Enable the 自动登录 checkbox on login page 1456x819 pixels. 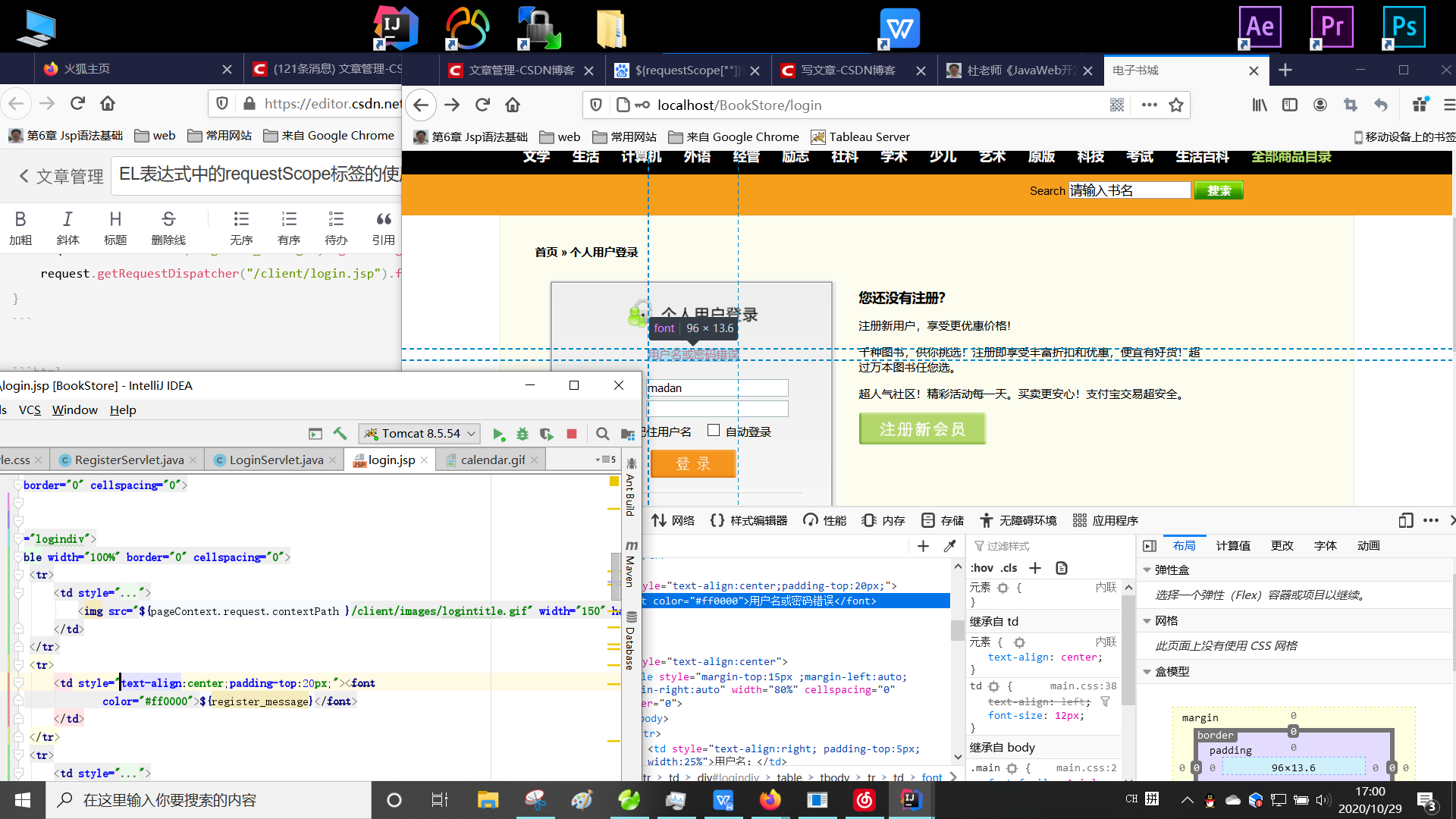pos(713,430)
